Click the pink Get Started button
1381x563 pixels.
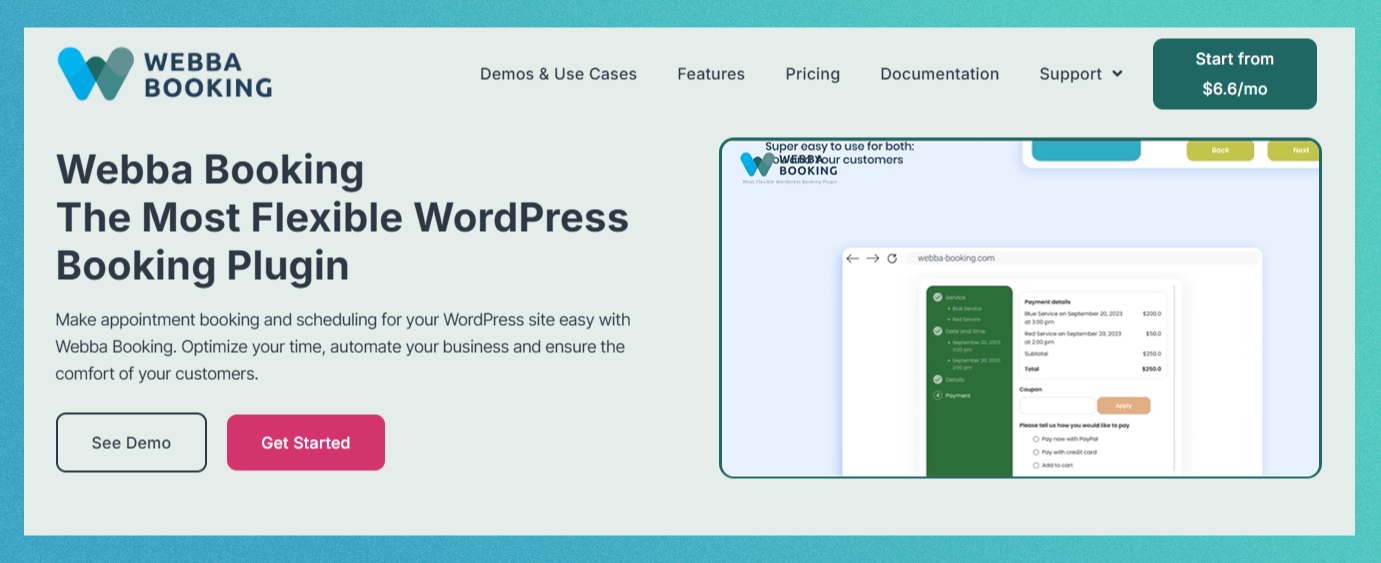306,442
